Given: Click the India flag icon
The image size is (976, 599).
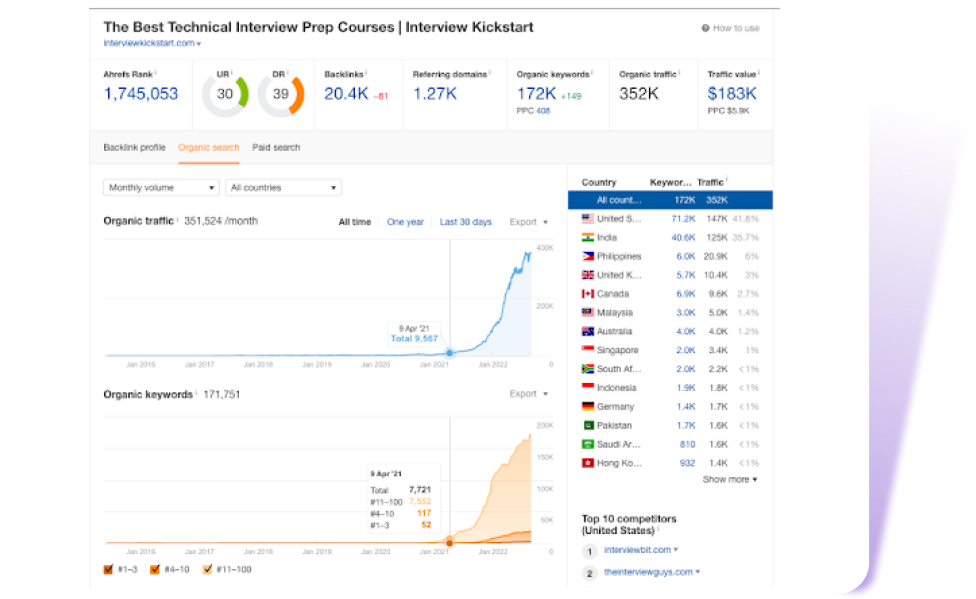Looking at the screenshot, I should click(588, 238).
